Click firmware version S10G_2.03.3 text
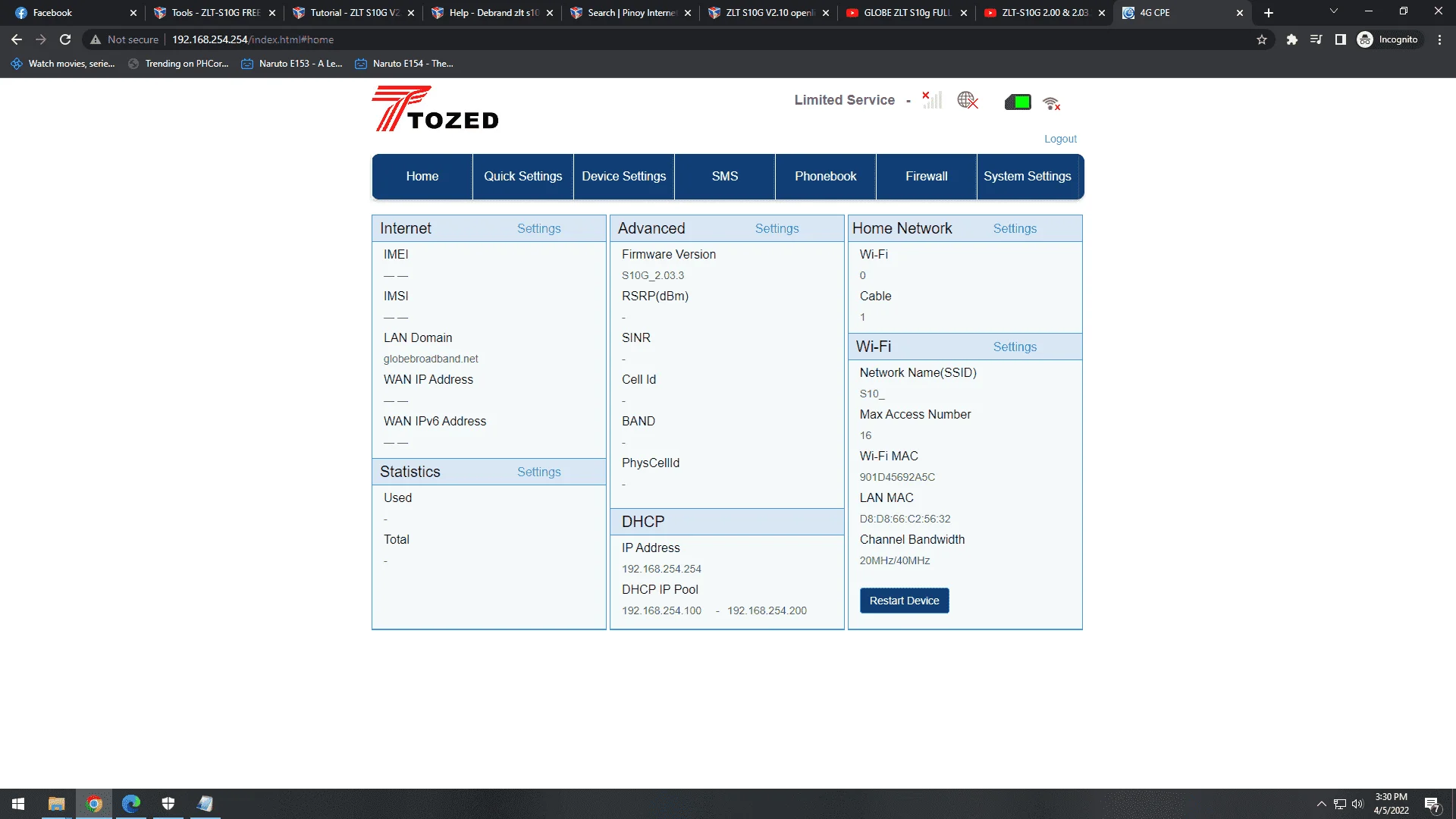 (x=653, y=275)
